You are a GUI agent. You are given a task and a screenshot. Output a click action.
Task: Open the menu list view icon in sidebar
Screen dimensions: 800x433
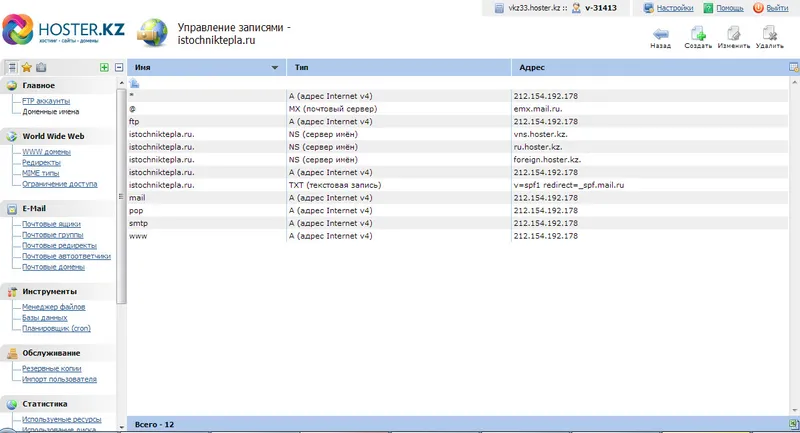(12, 67)
